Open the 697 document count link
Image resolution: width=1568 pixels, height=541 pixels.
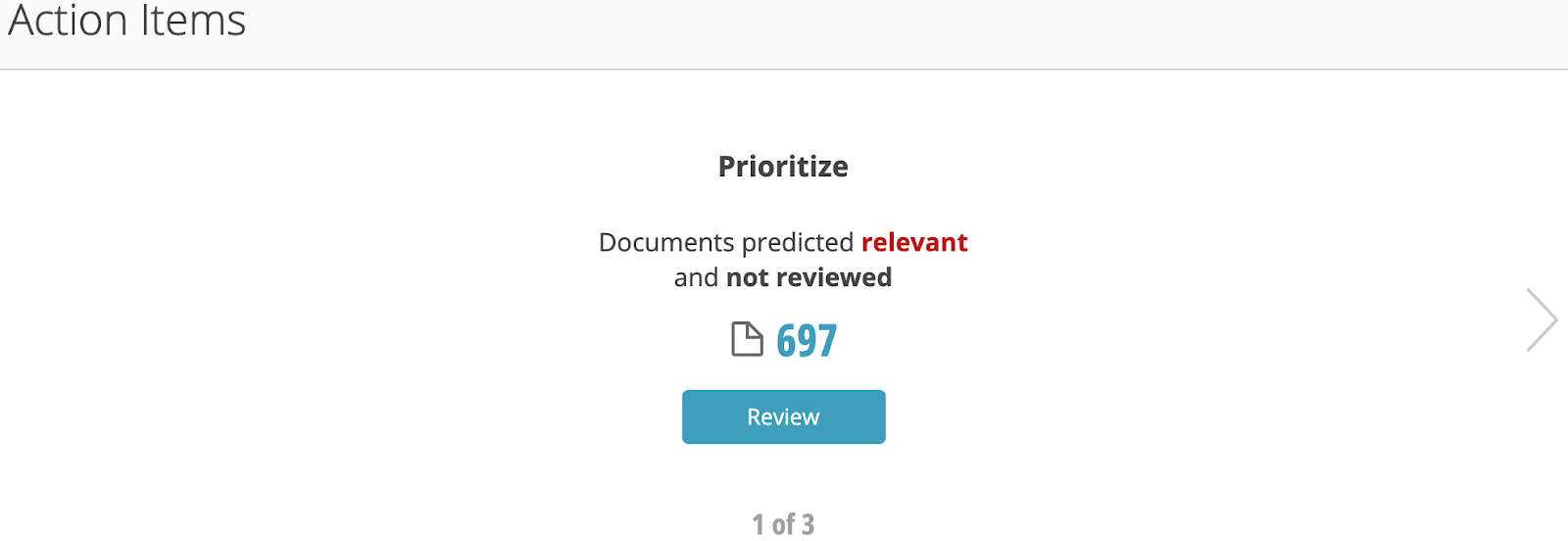[807, 340]
